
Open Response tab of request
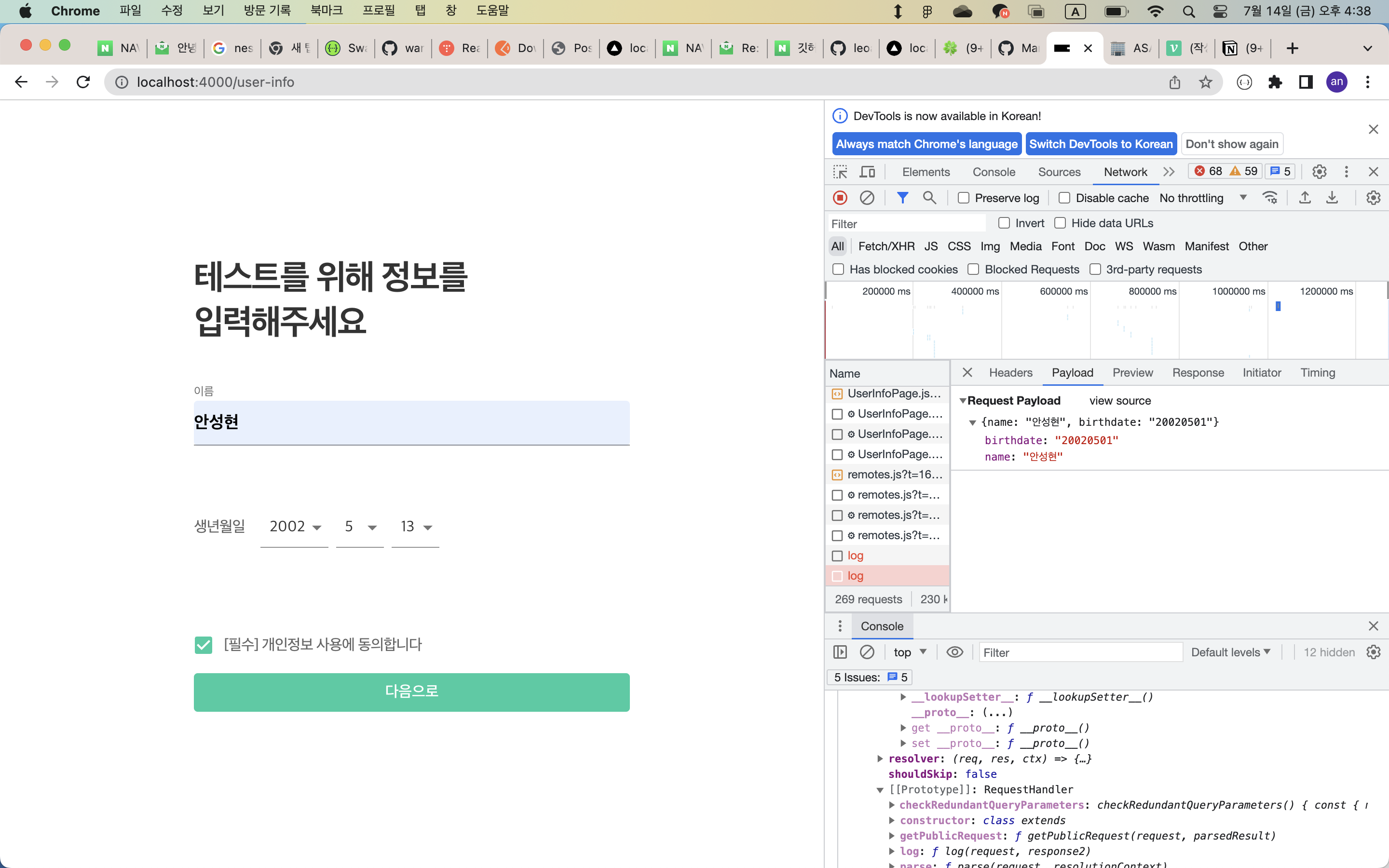pos(1198,373)
